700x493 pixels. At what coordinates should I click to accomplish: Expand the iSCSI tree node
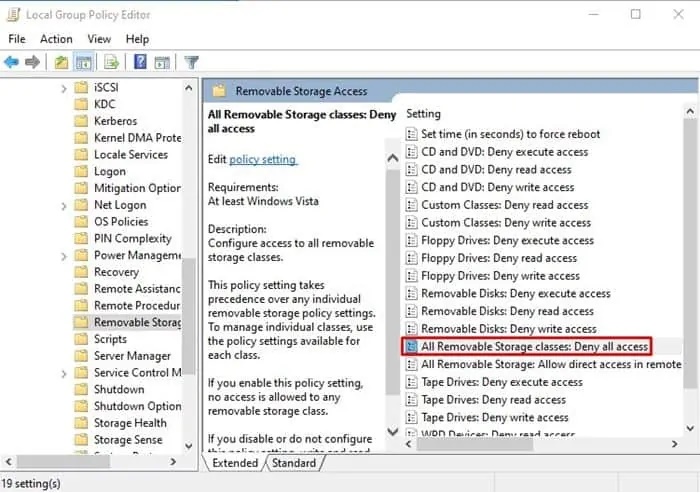(x=64, y=89)
